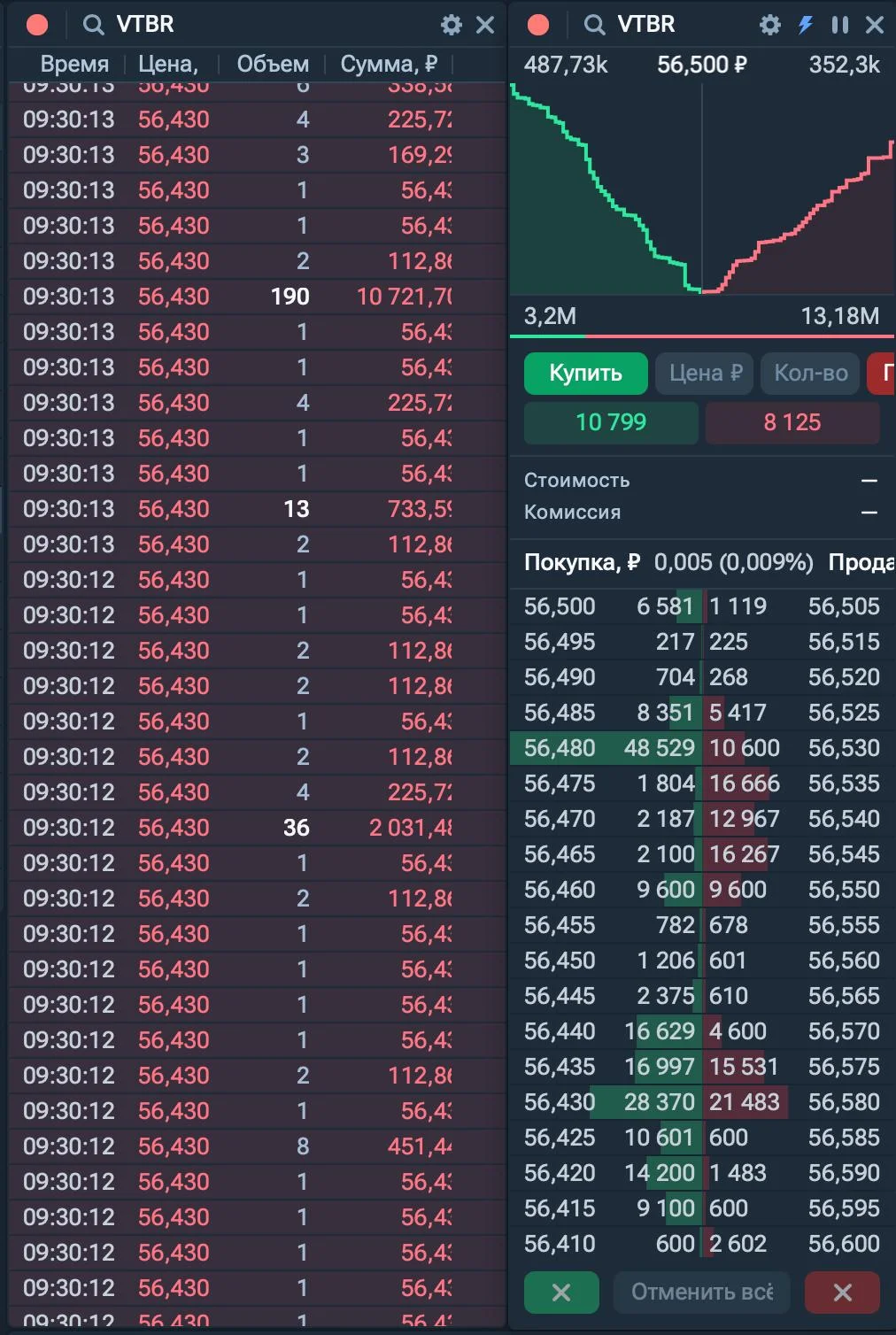
Task: Click the 3,2M bid total label
Action: coord(550,316)
